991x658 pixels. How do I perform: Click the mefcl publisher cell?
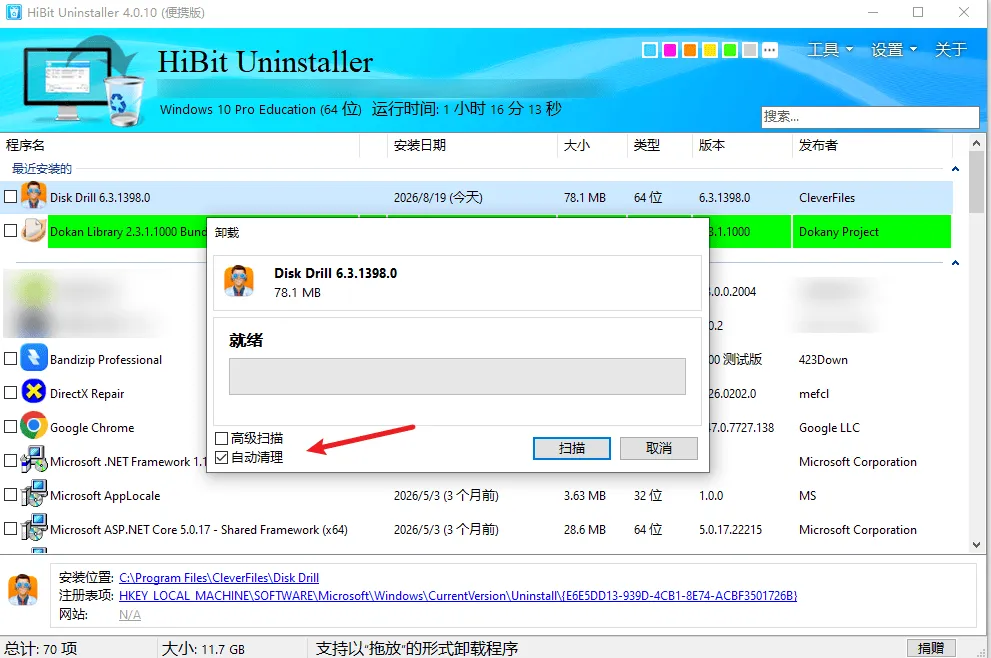click(x=813, y=394)
